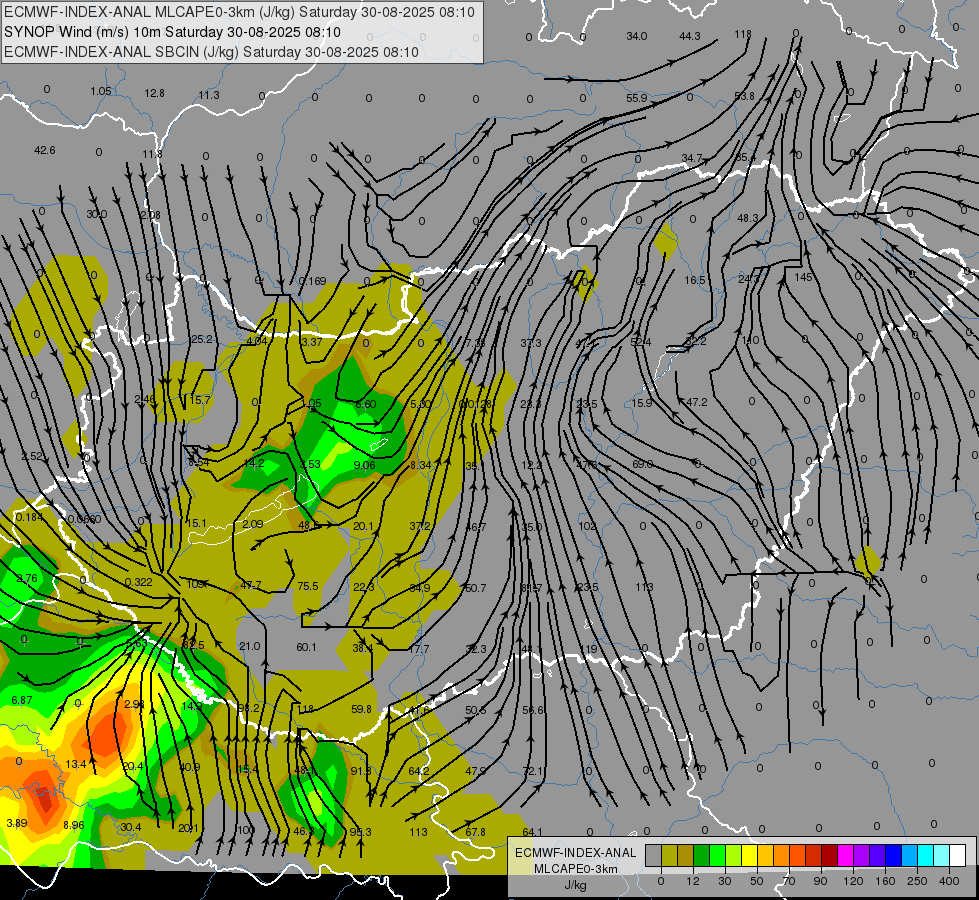Click the data value 47.2
The width and height of the screenshot is (979, 900).
[x=697, y=402]
